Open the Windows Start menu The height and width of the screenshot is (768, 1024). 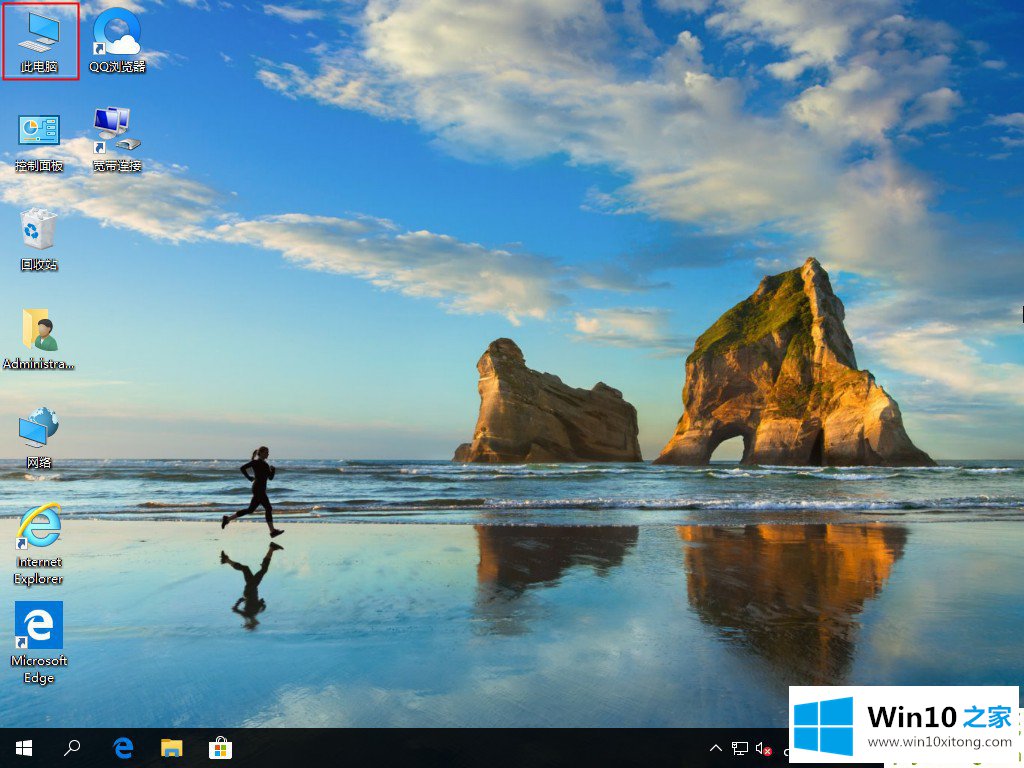[23, 748]
